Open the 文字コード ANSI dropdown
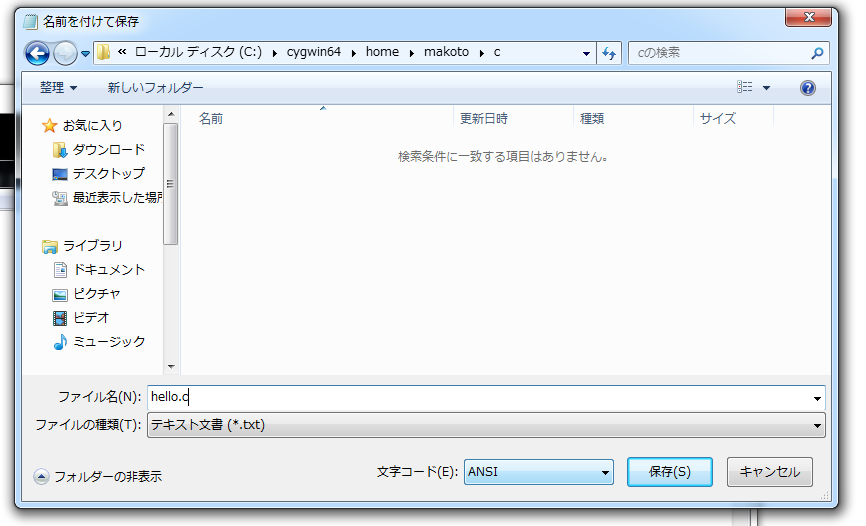 point(538,472)
